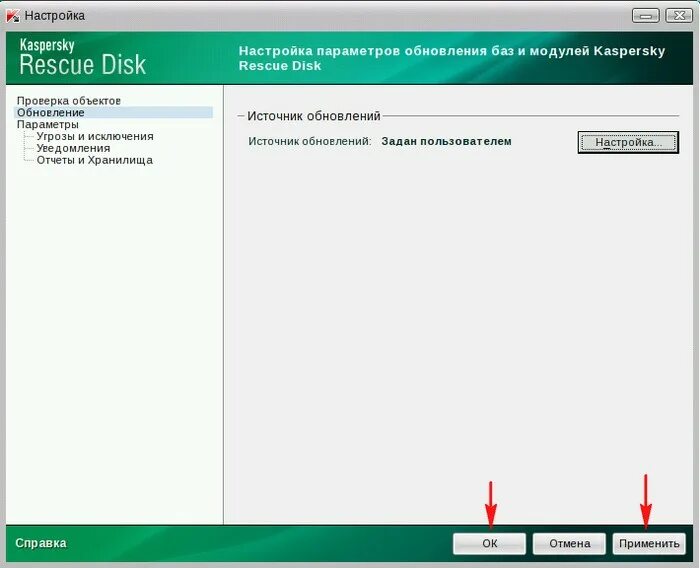Open the Отчеты и Хранилища section
Image resolution: width=700 pixels, height=568 pixels.
(x=94, y=160)
